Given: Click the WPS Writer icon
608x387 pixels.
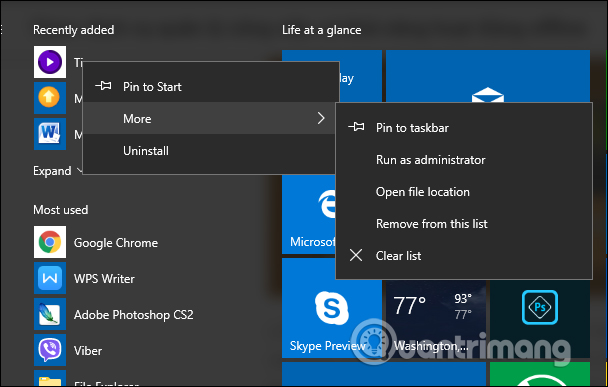Looking at the screenshot, I should click(50, 278).
